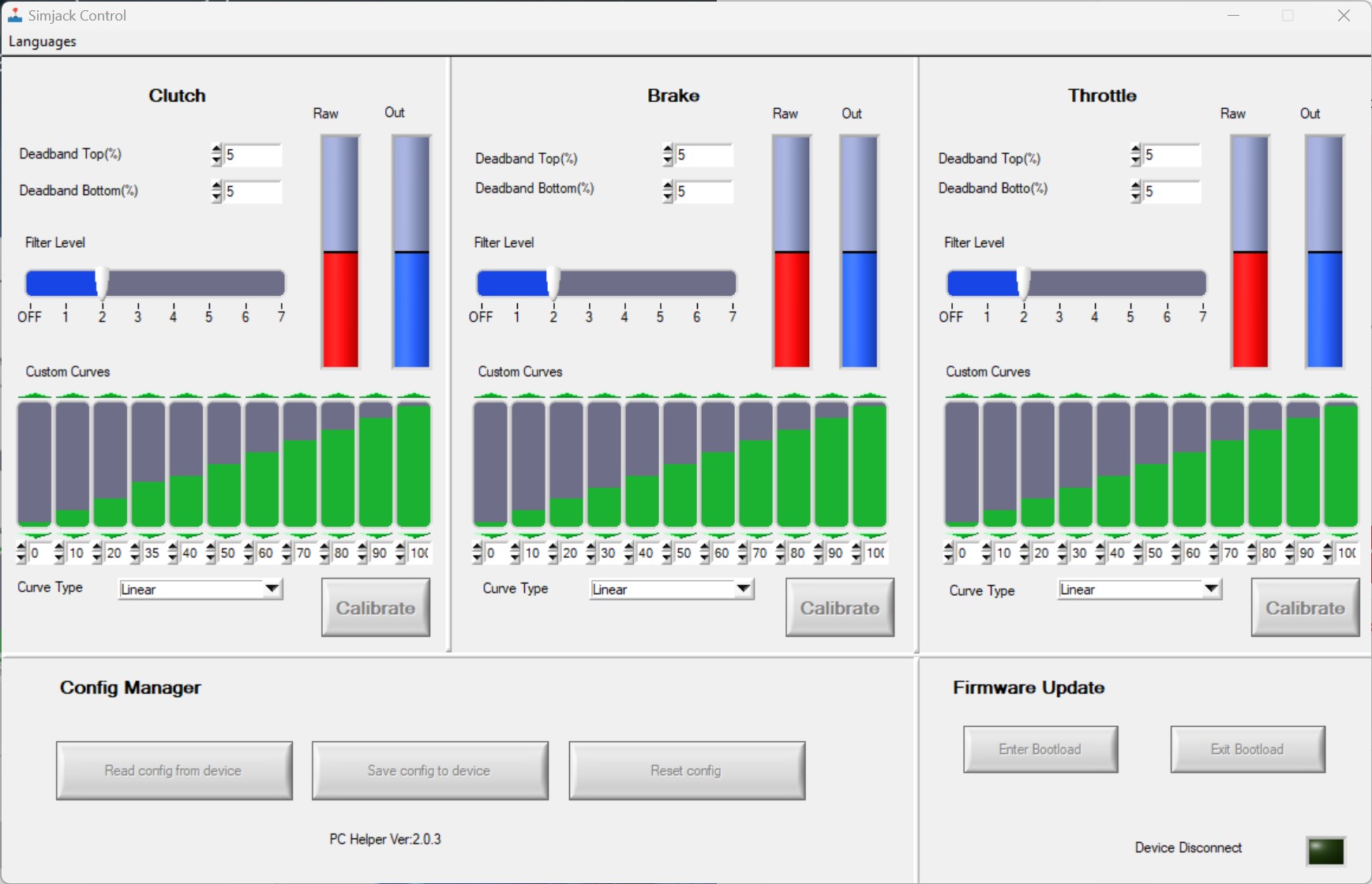The image size is (1372, 884).
Task: Click the Exit Bootload button
Action: point(1247,749)
